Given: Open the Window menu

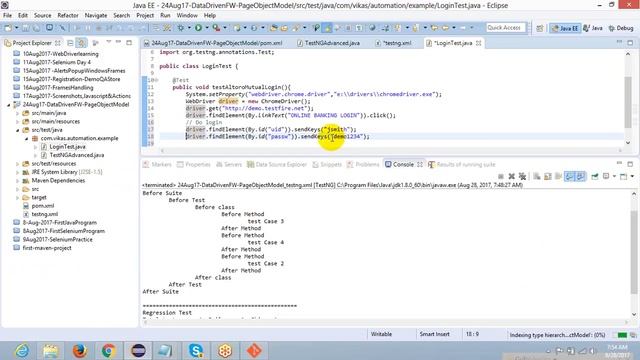Looking at the screenshot, I should click(187, 16).
